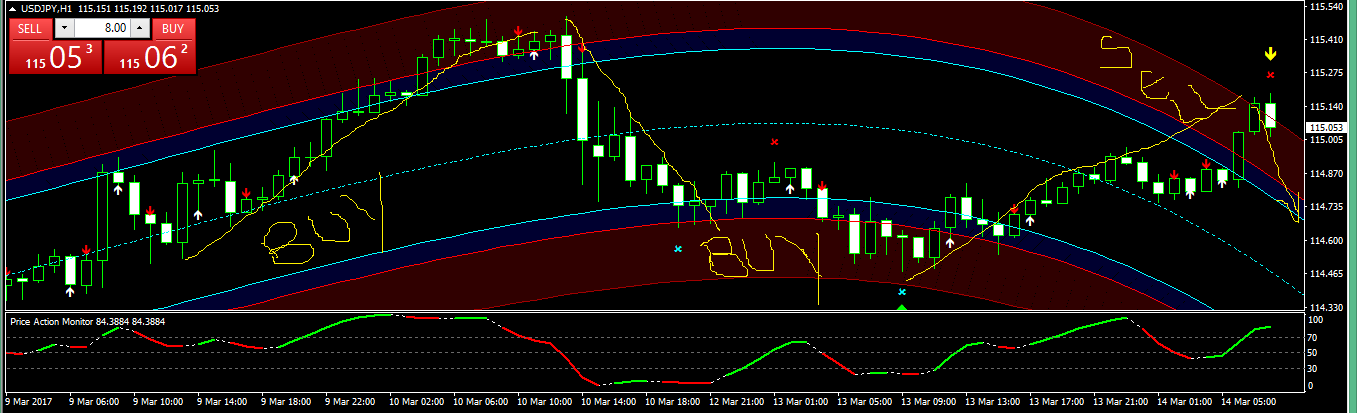1357x413 pixels.
Task: Click the BUY one-click trading button
Action: (x=173, y=28)
